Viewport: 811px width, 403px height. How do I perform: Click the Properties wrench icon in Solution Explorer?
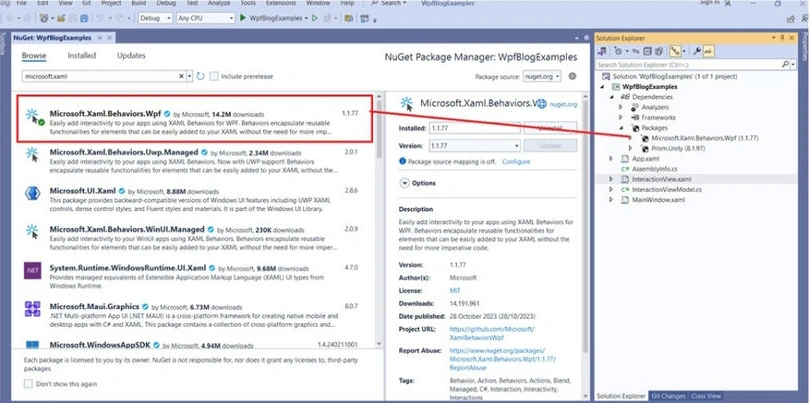(x=697, y=51)
